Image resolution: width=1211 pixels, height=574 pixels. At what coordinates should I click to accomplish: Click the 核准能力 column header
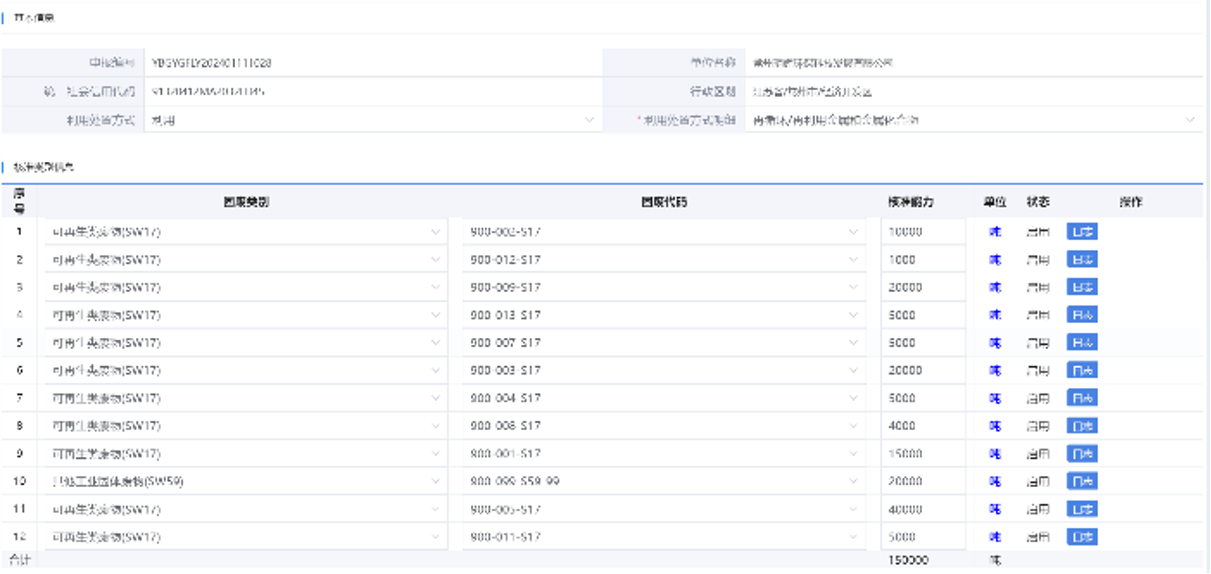(x=910, y=202)
